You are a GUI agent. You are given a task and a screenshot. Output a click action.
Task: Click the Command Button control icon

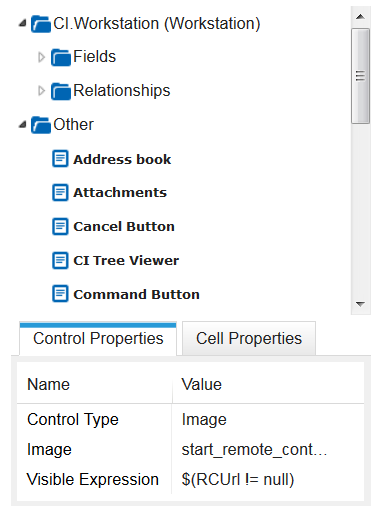tap(60, 294)
